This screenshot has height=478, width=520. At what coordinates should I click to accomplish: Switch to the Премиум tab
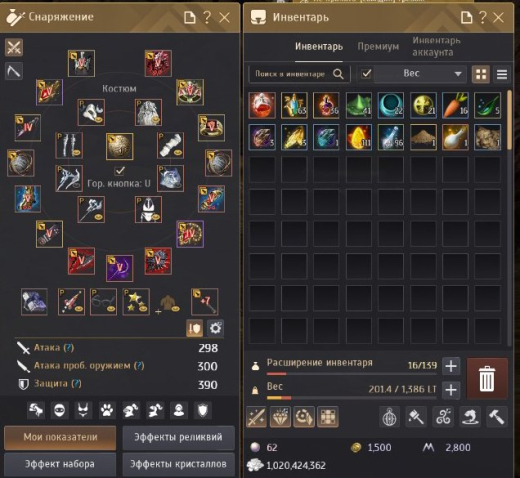(x=378, y=47)
